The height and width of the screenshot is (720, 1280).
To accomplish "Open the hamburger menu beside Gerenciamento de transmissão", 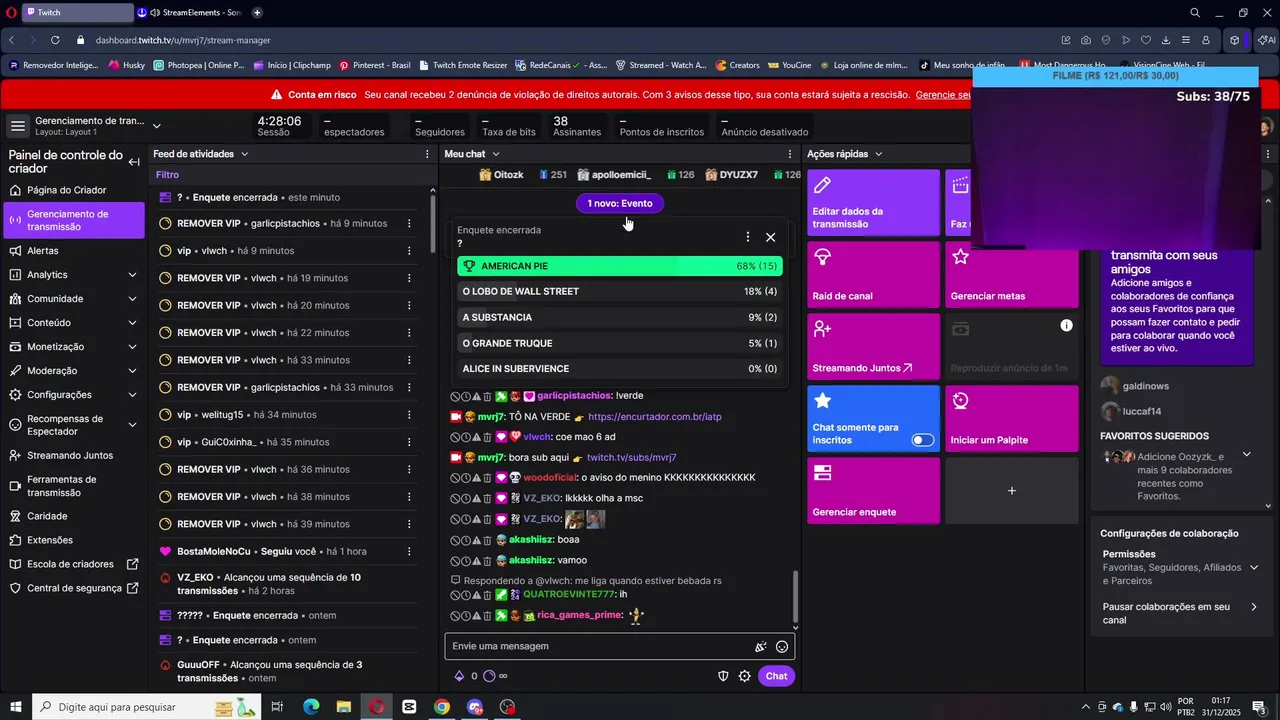I will coord(17,126).
